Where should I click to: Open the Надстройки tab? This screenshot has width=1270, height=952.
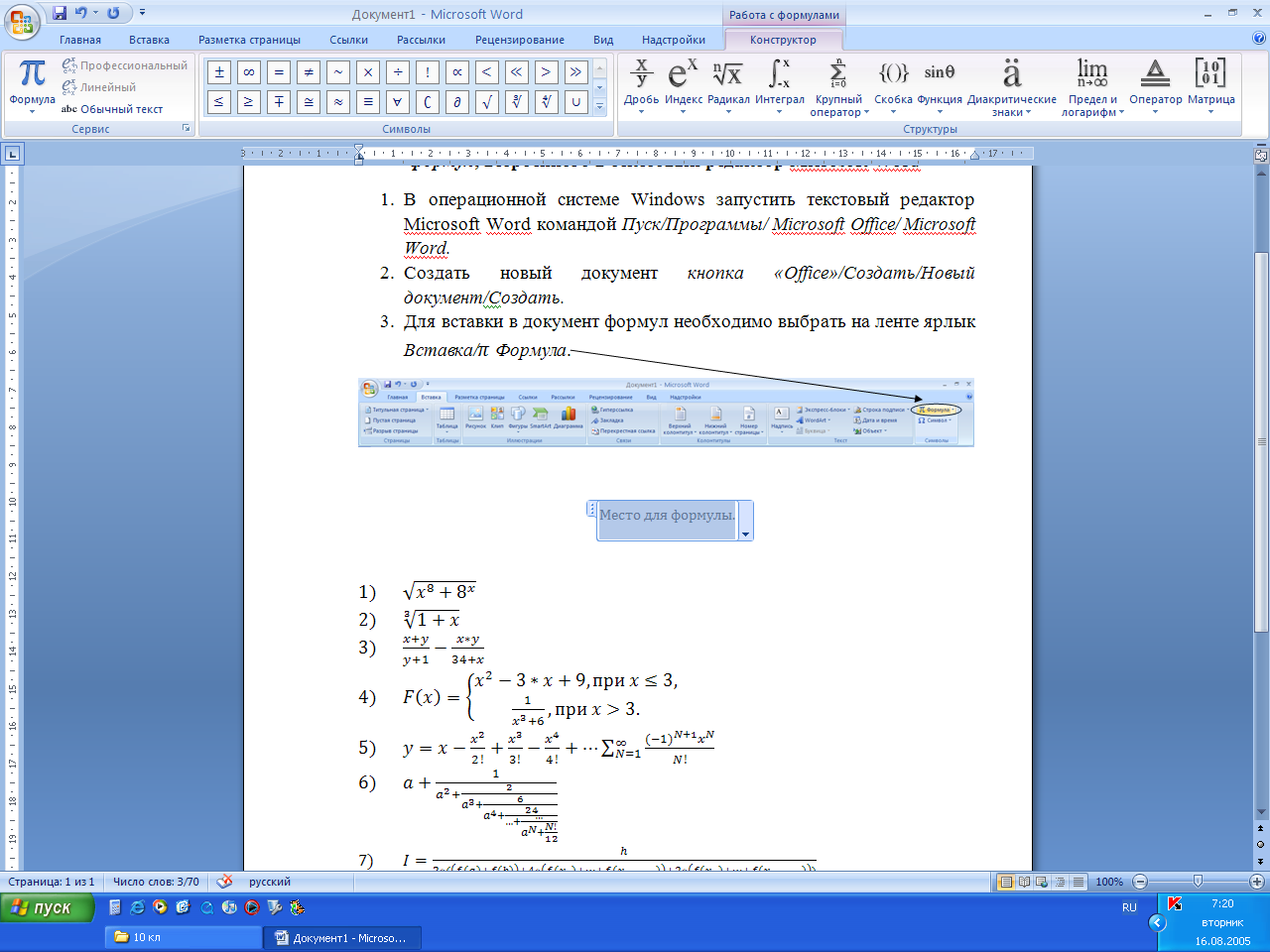(x=674, y=40)
